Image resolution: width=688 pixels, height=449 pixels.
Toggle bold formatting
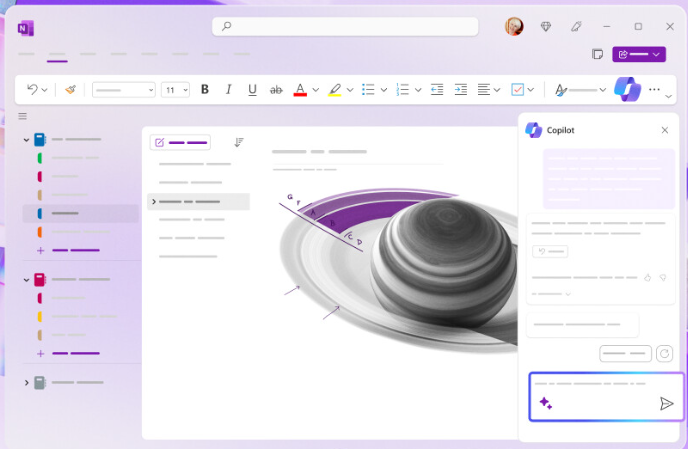coord(205,89)
